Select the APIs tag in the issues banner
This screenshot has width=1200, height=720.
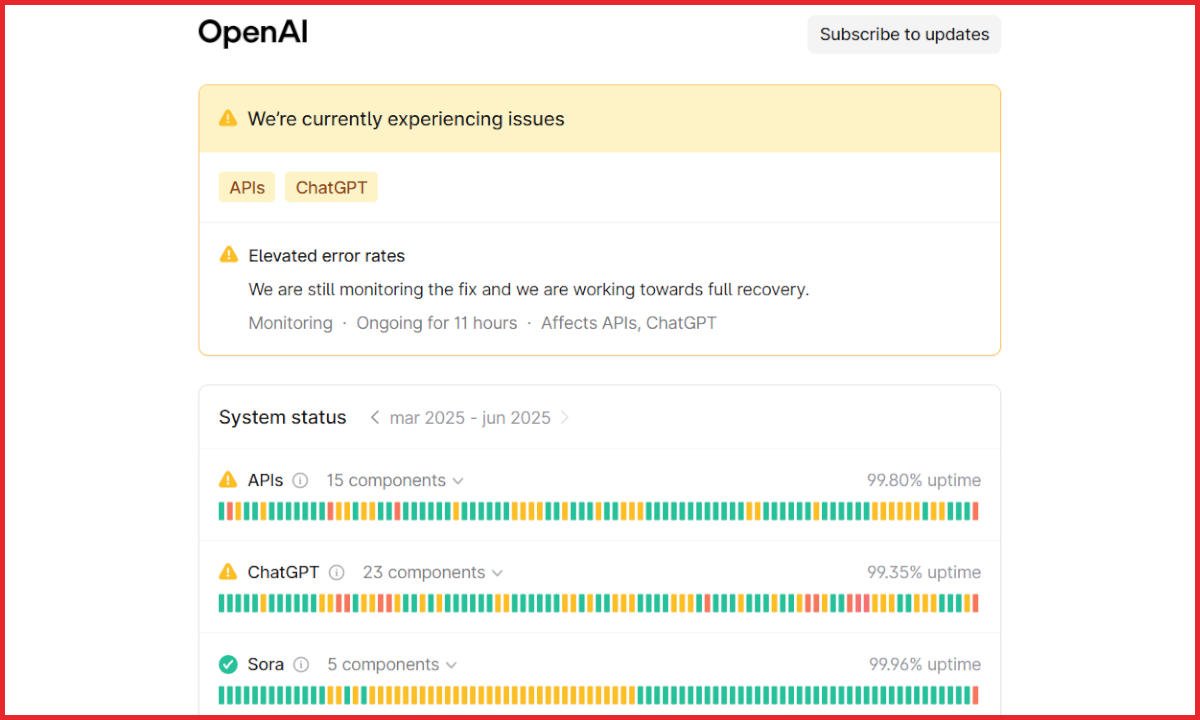point(247,187)
